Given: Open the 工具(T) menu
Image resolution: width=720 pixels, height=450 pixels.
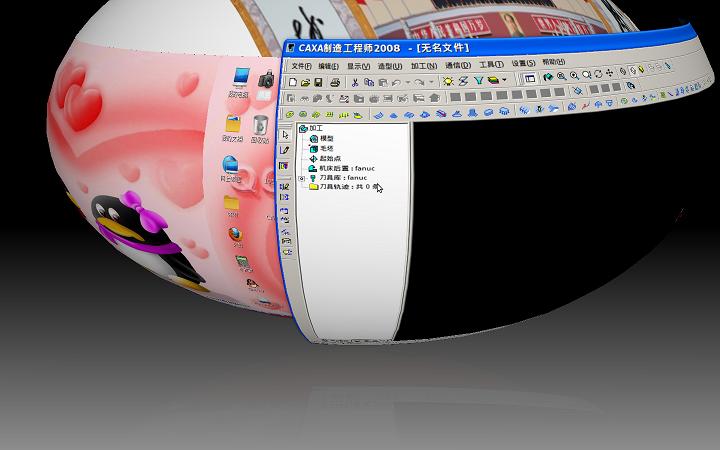Looking at the screenshot, I should [492, 64].
